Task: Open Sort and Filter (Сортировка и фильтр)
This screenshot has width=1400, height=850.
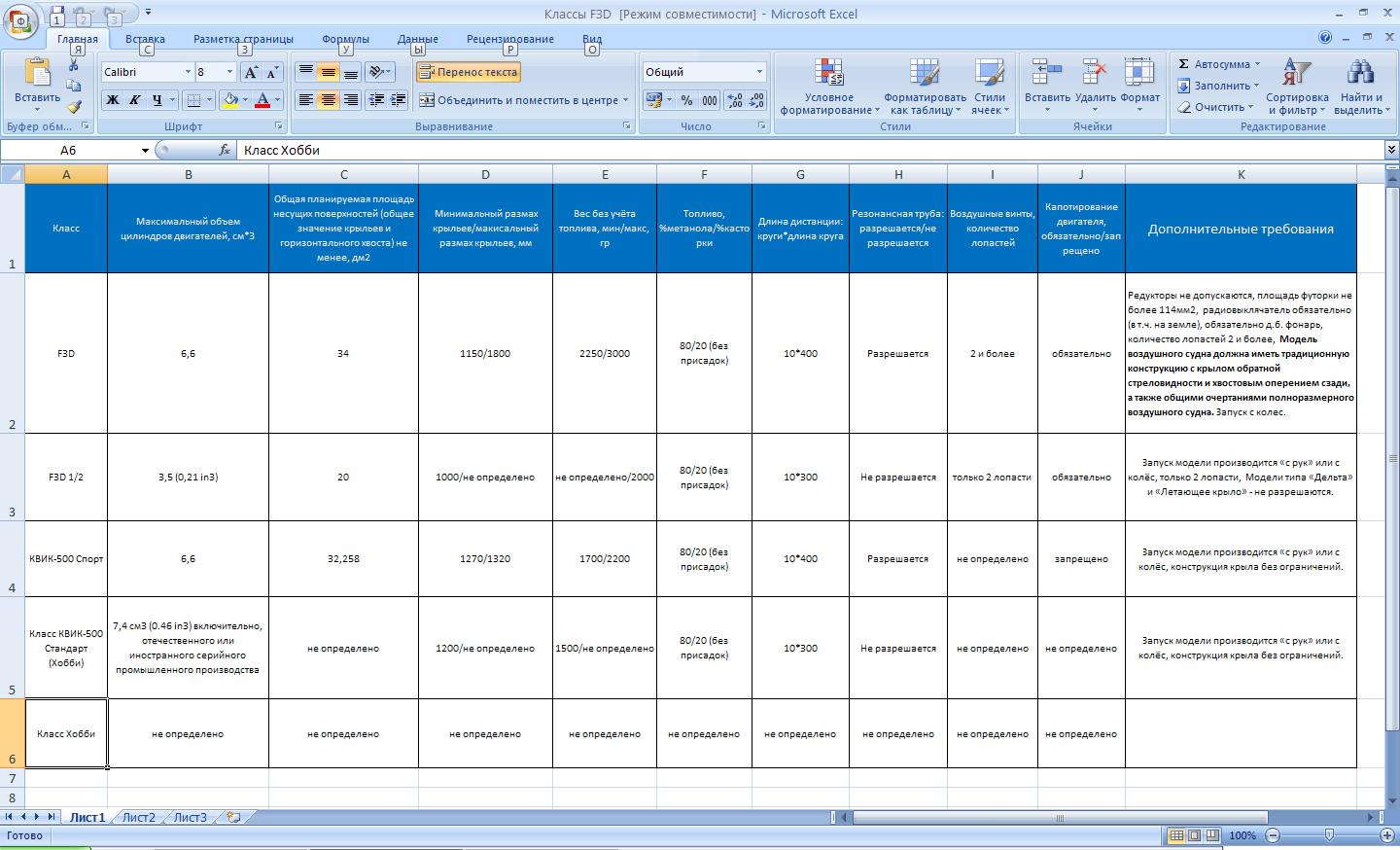Action: pos(1297,87)
